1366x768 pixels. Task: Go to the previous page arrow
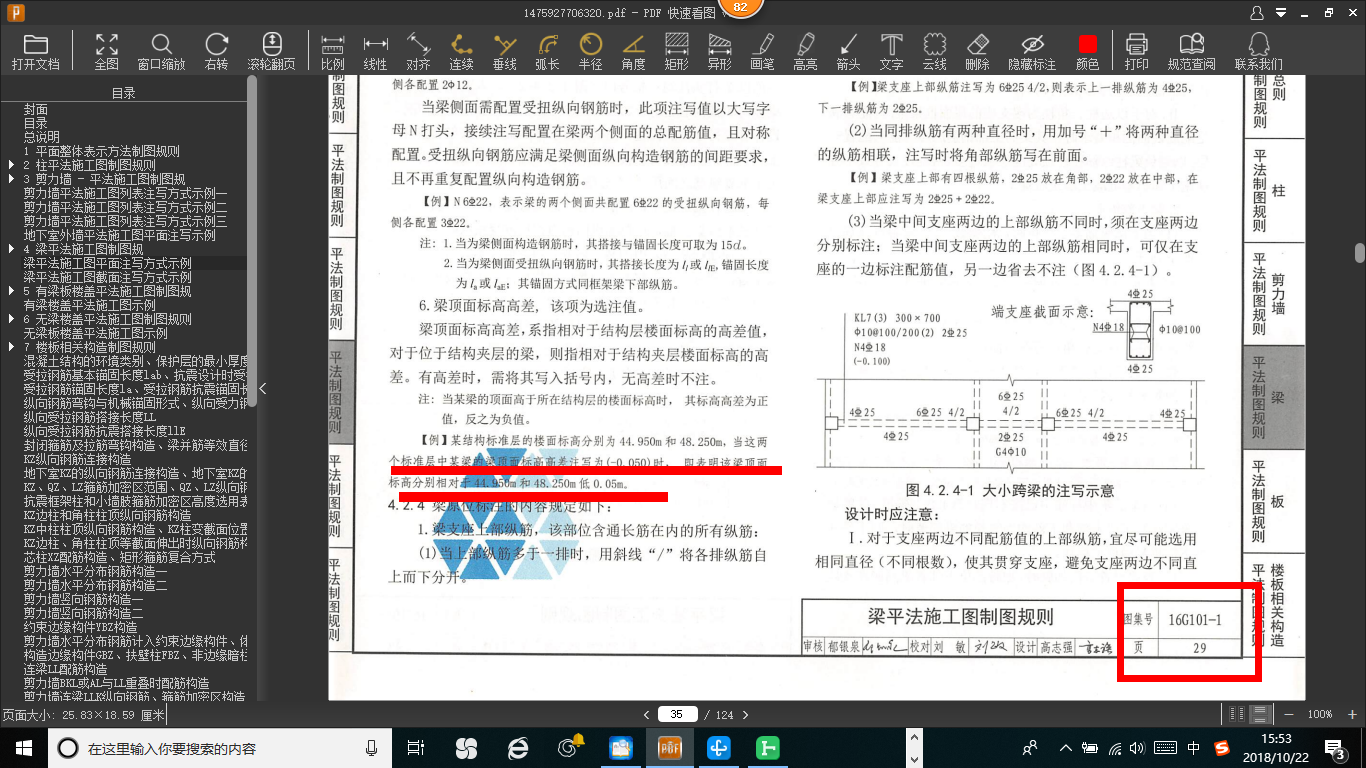[x=647, y=715]
